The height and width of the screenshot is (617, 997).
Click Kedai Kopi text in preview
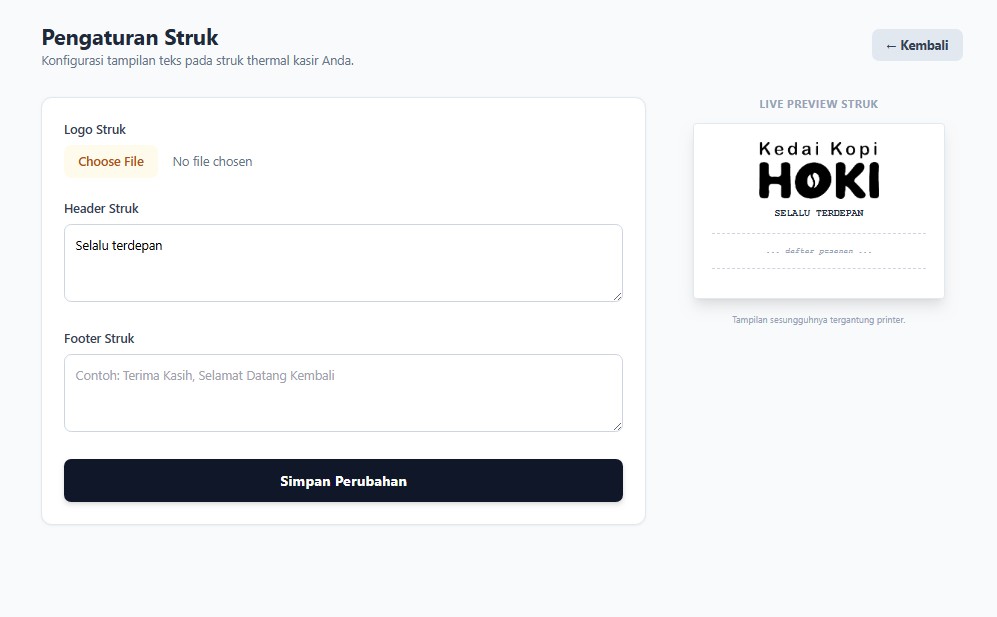[818, 149]
